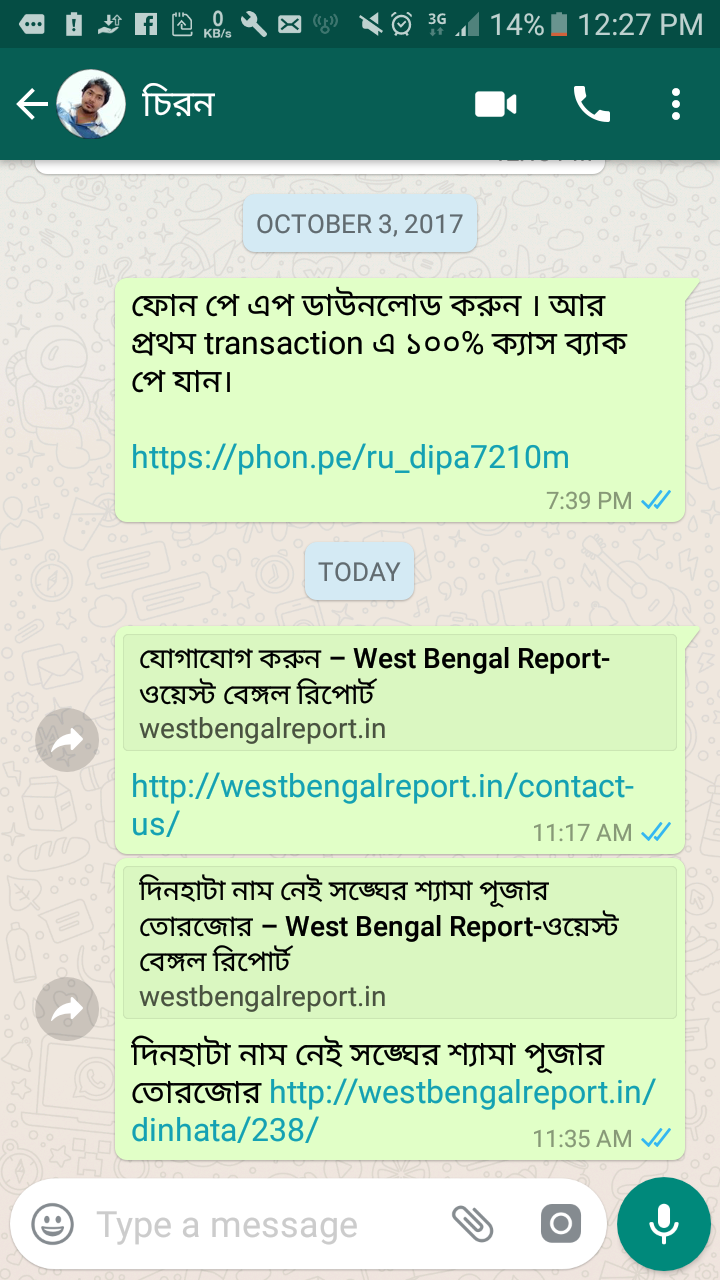Viewport: 720px width, 1280px height.
Task: Forward the dinhata/238 link message
Action: (x=67, y=1010)
